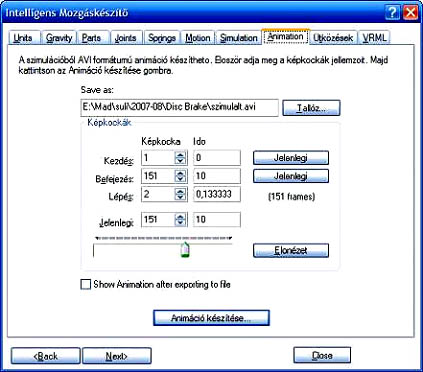Click the Back button
Image resolution: width=423 pixels, height=372 pixels.
click(45, 356)
